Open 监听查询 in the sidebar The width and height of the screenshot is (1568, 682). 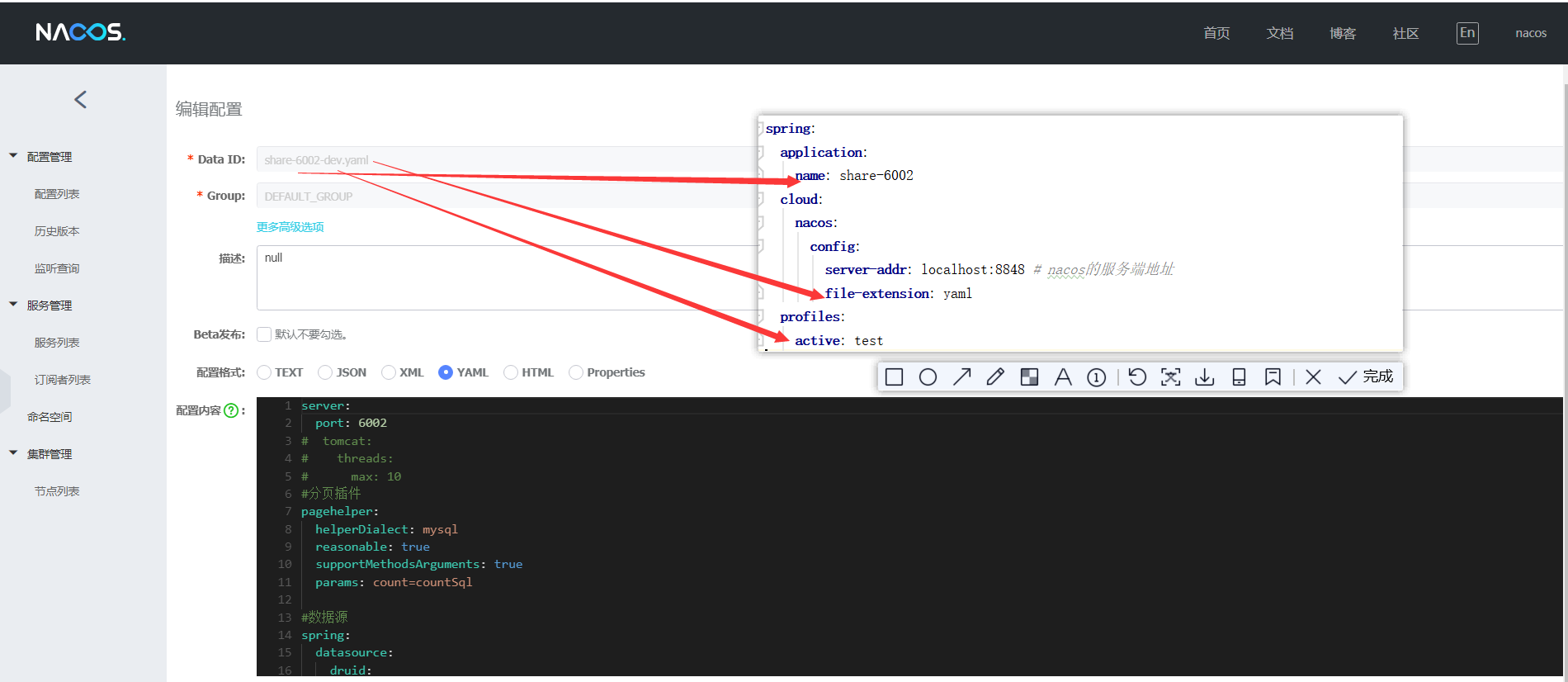(x=57, y=268)
